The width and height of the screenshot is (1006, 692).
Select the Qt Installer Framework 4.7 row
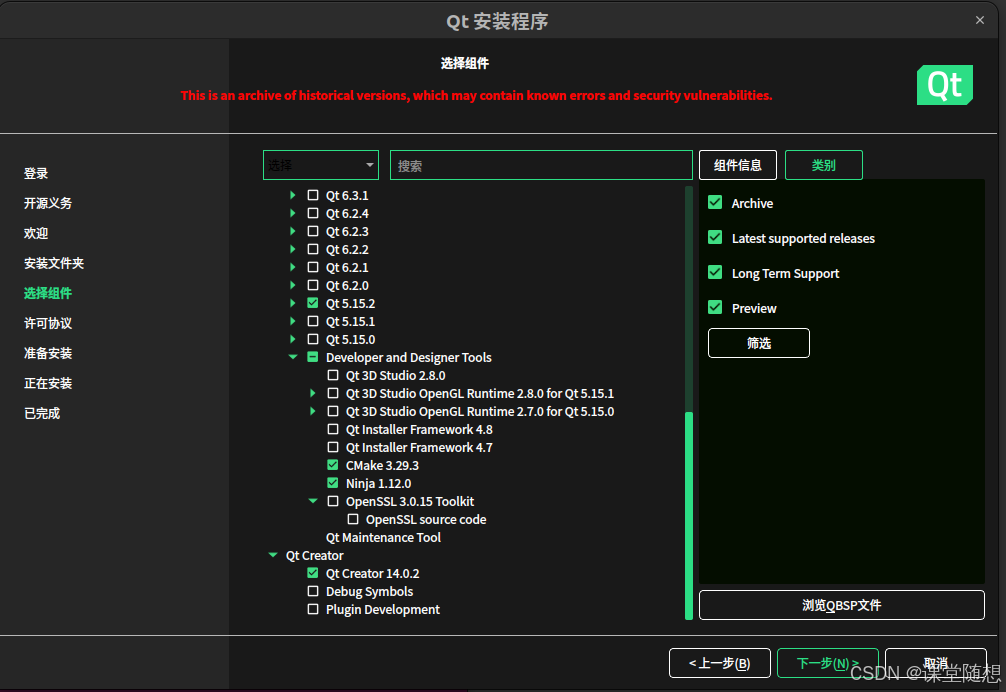pos(419,448)
